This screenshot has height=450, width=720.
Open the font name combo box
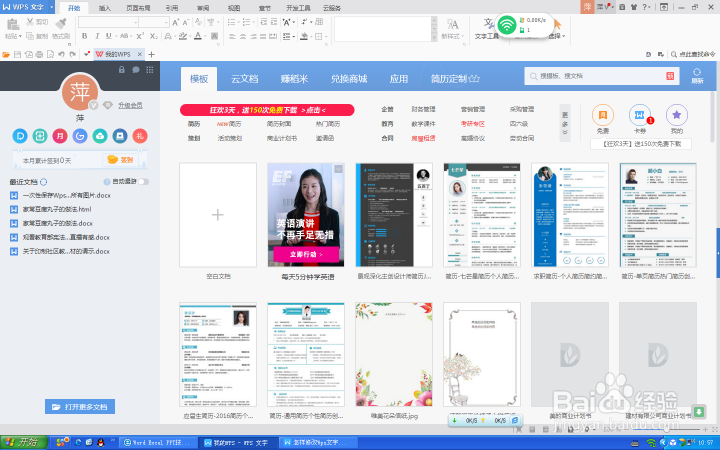[108, 22]
